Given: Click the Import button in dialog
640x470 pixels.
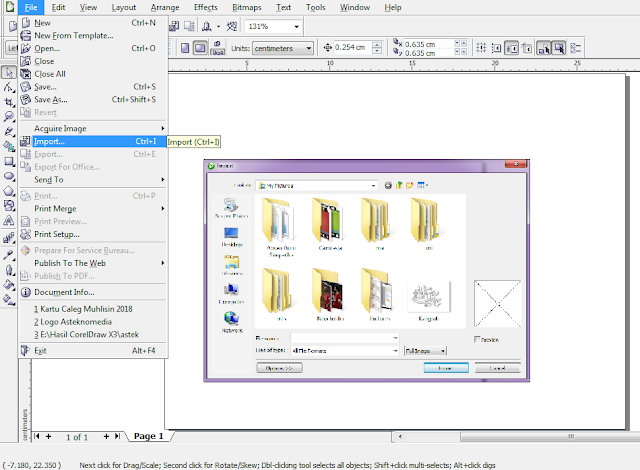Looking at the screenshot, I should (x=446, y=368).
